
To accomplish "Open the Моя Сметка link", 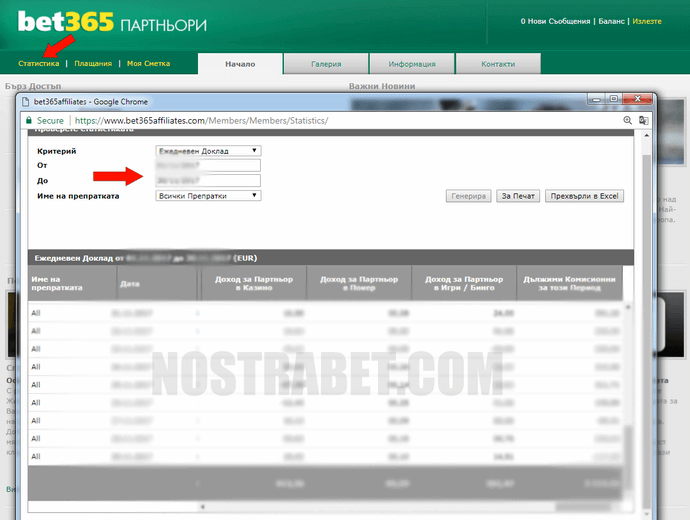I will tap(148, 63).
